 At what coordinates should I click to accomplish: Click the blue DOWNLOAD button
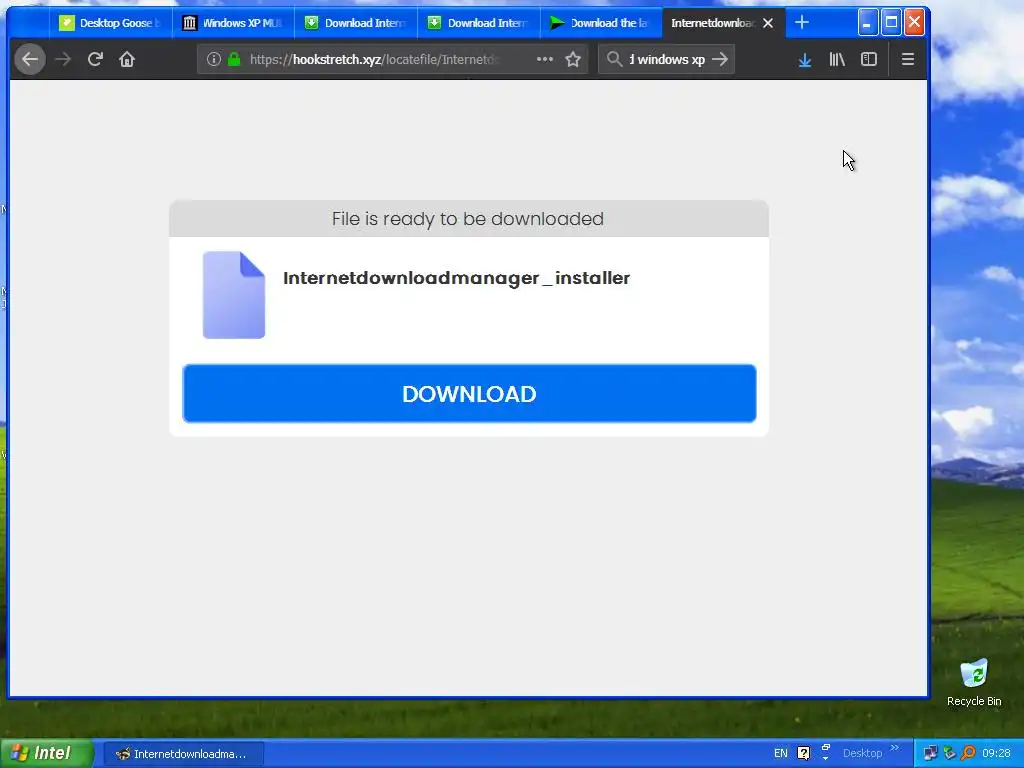click(470, 394)
